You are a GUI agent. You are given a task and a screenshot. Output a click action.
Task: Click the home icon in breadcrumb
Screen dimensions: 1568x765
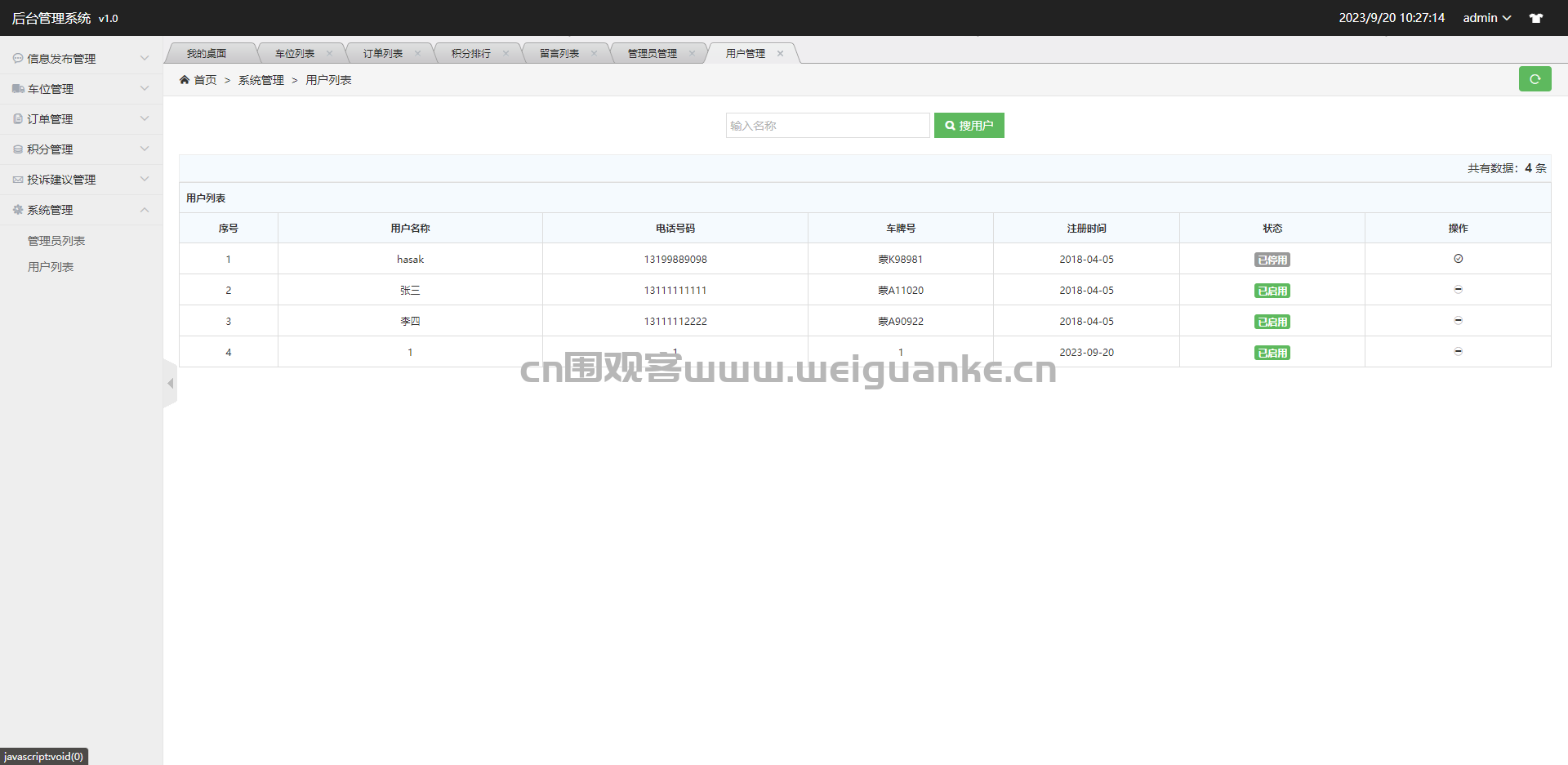[185, 79]
